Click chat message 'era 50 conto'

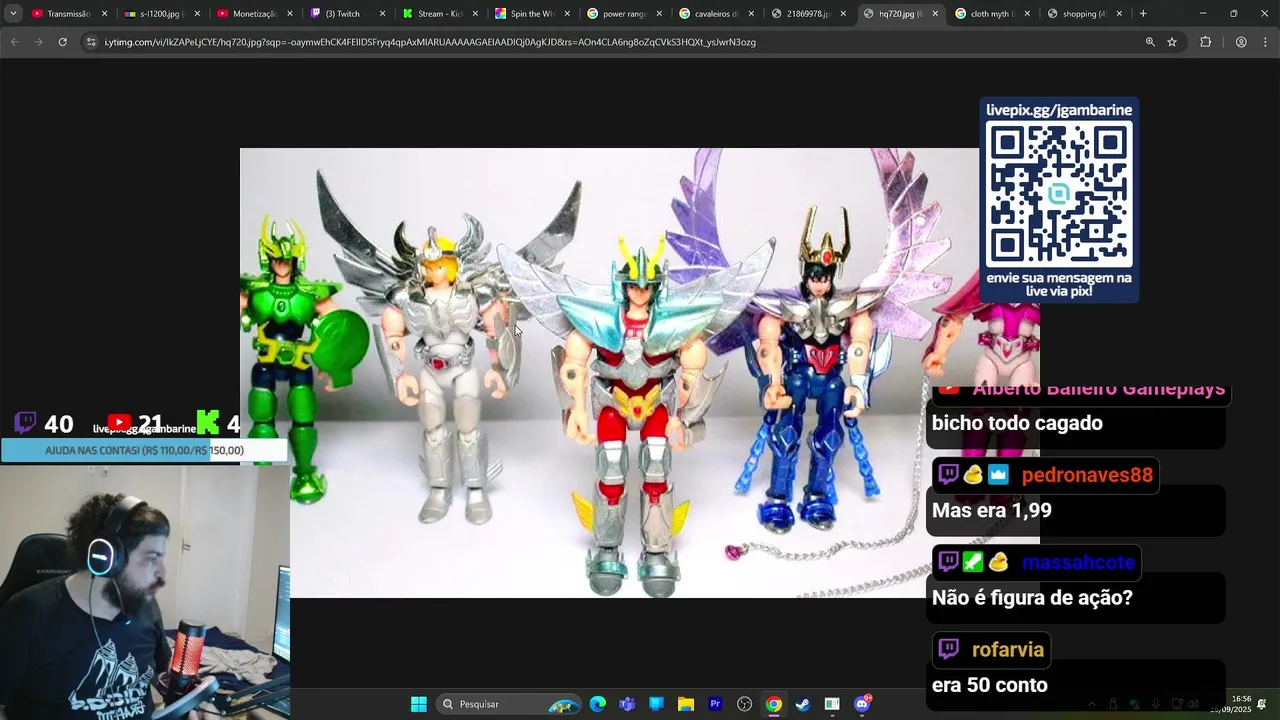pos(990,686)
